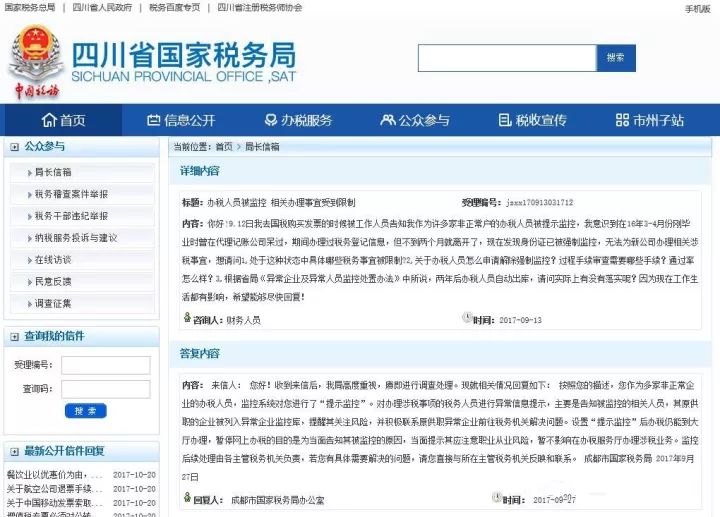Click 首页 in the breadcrumb path

point(224,146)
